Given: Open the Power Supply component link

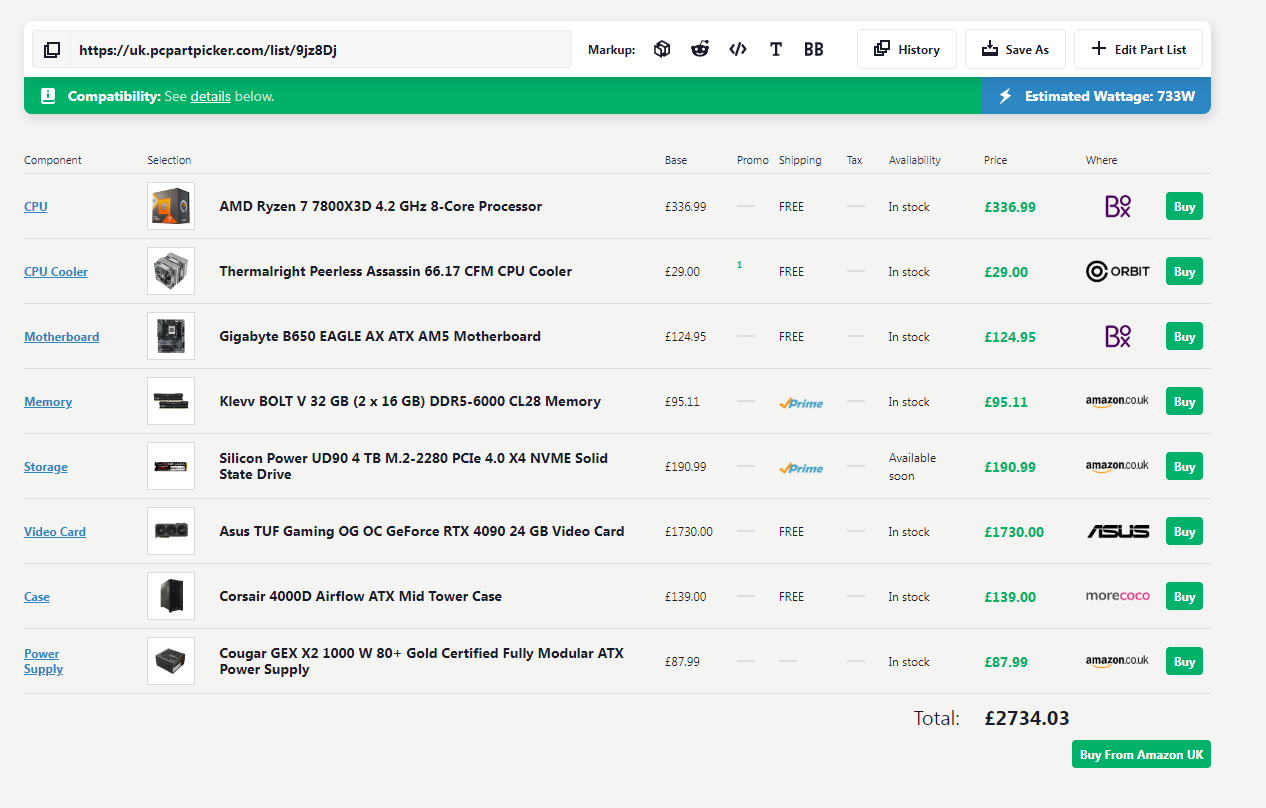Looking at the screenshot, I should point(43,661).
